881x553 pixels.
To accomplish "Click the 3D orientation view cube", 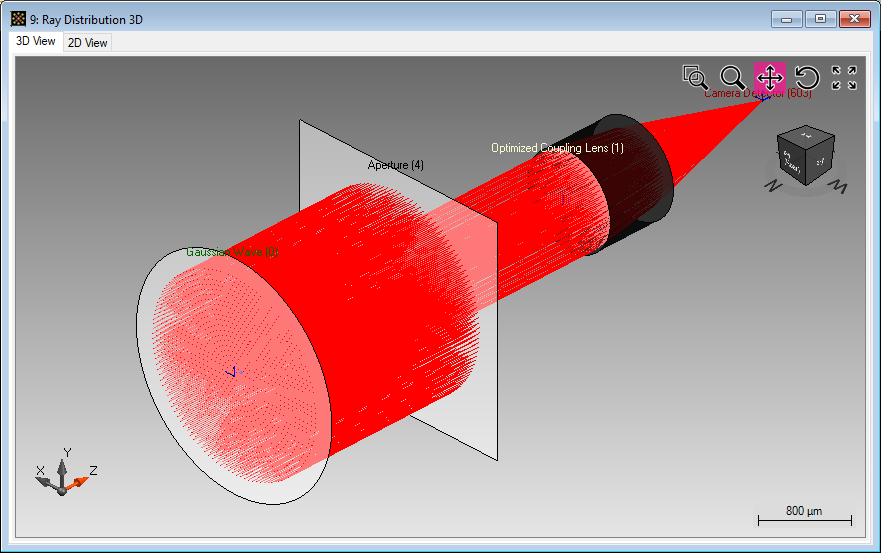I will (805, 156).
